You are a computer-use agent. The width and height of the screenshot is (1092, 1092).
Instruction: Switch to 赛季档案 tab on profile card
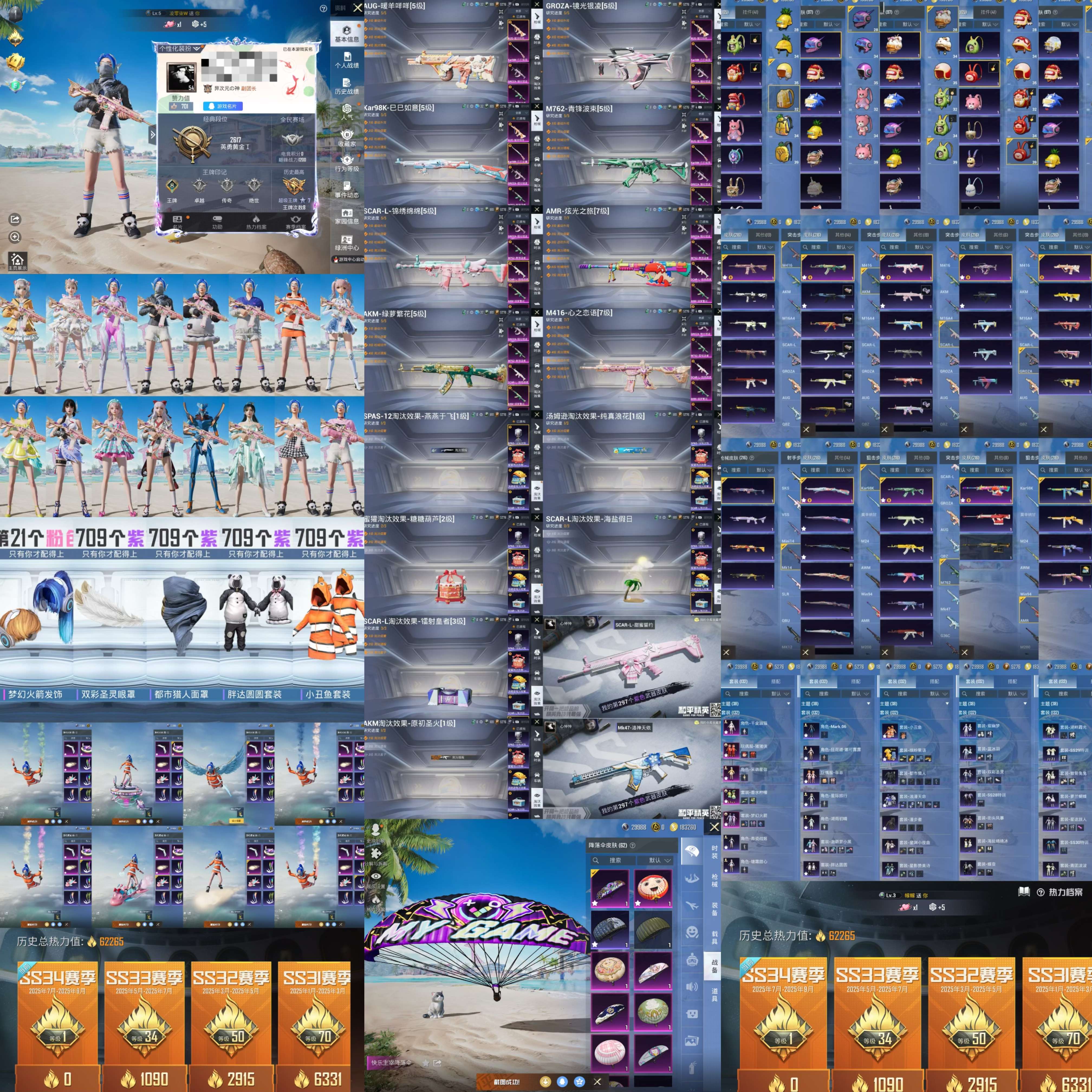[x=295, y=222]
